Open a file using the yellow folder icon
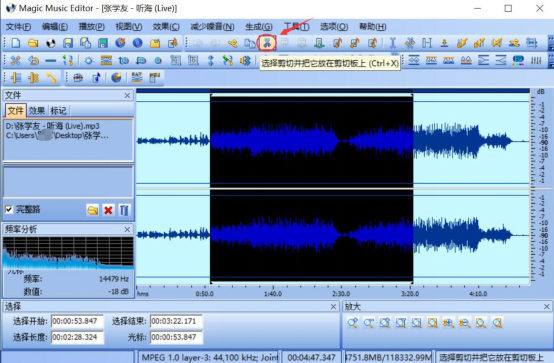The image size is (554, 363). tap(33, 43)
